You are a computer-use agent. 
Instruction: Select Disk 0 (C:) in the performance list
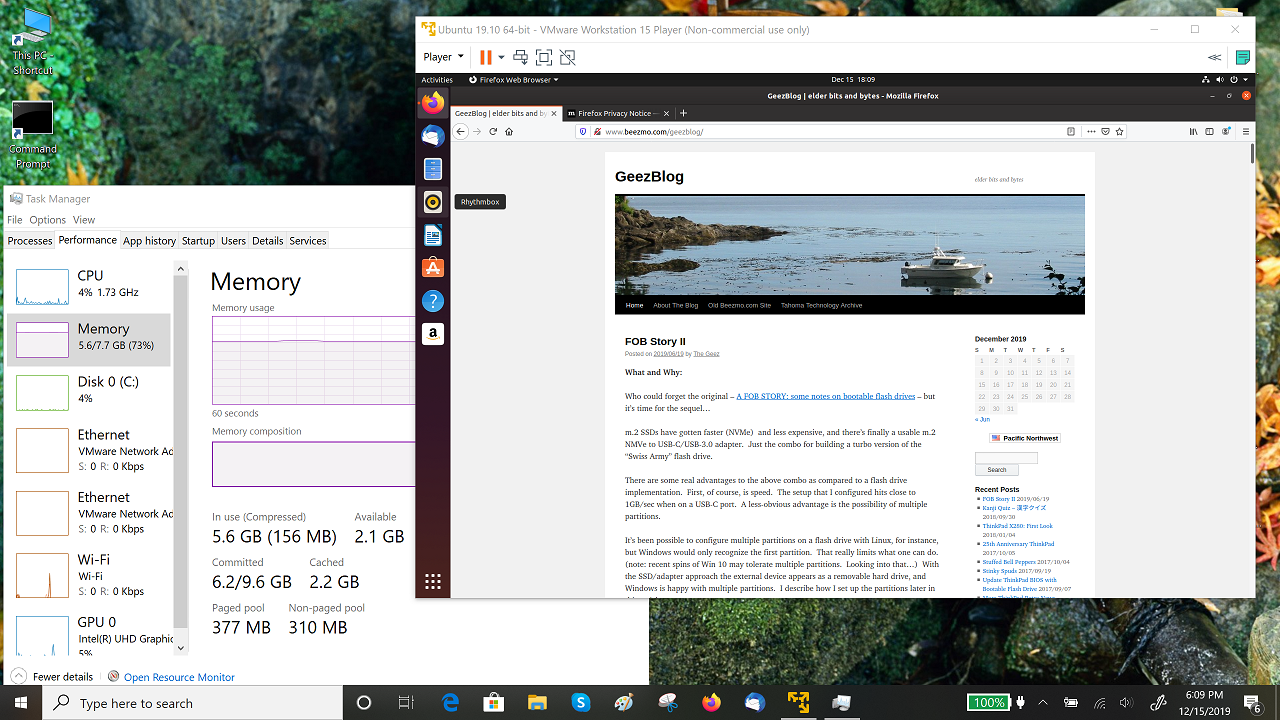90,391
